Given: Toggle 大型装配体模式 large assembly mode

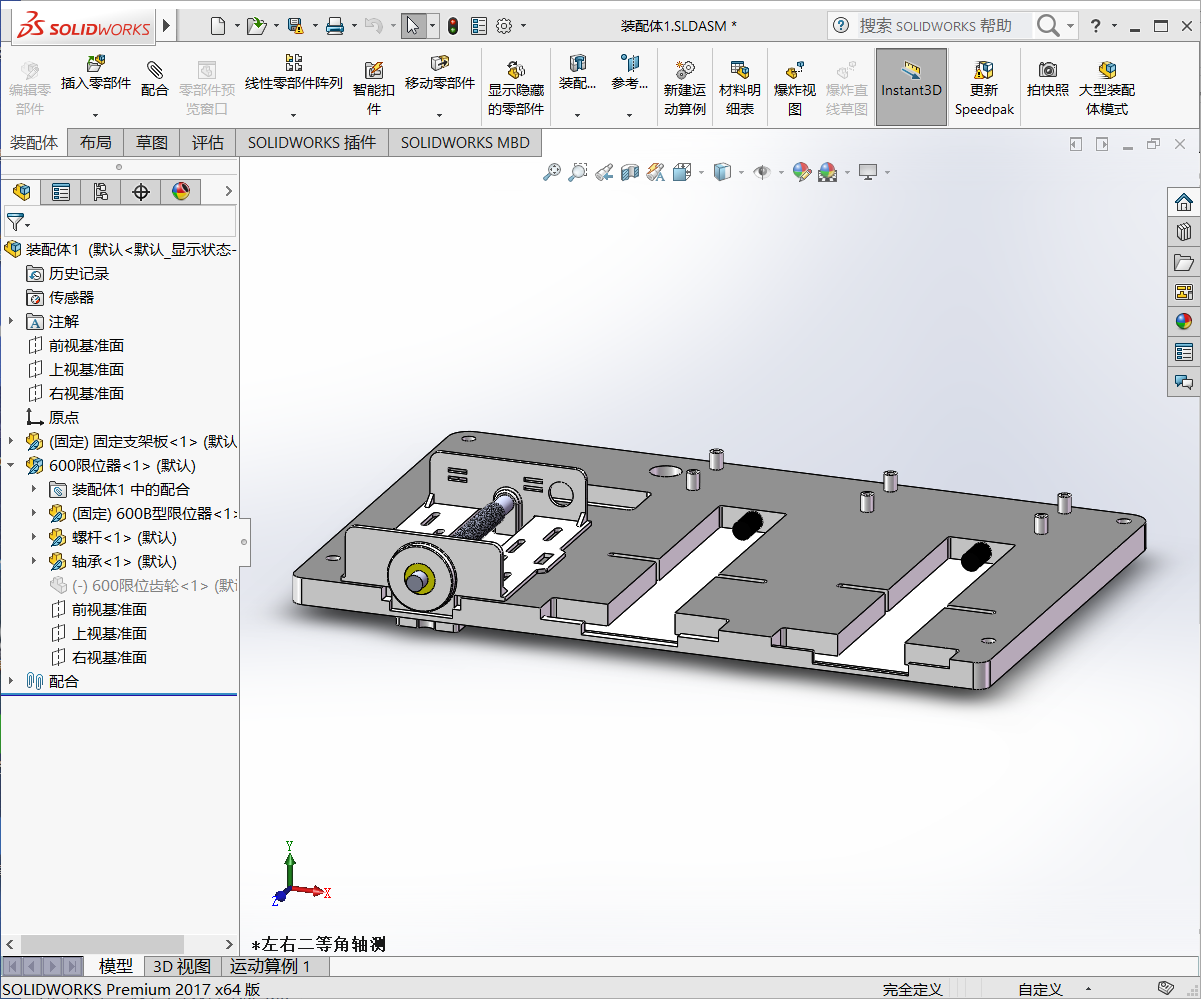Looking at the screenshot, I should click(1106, 87).
